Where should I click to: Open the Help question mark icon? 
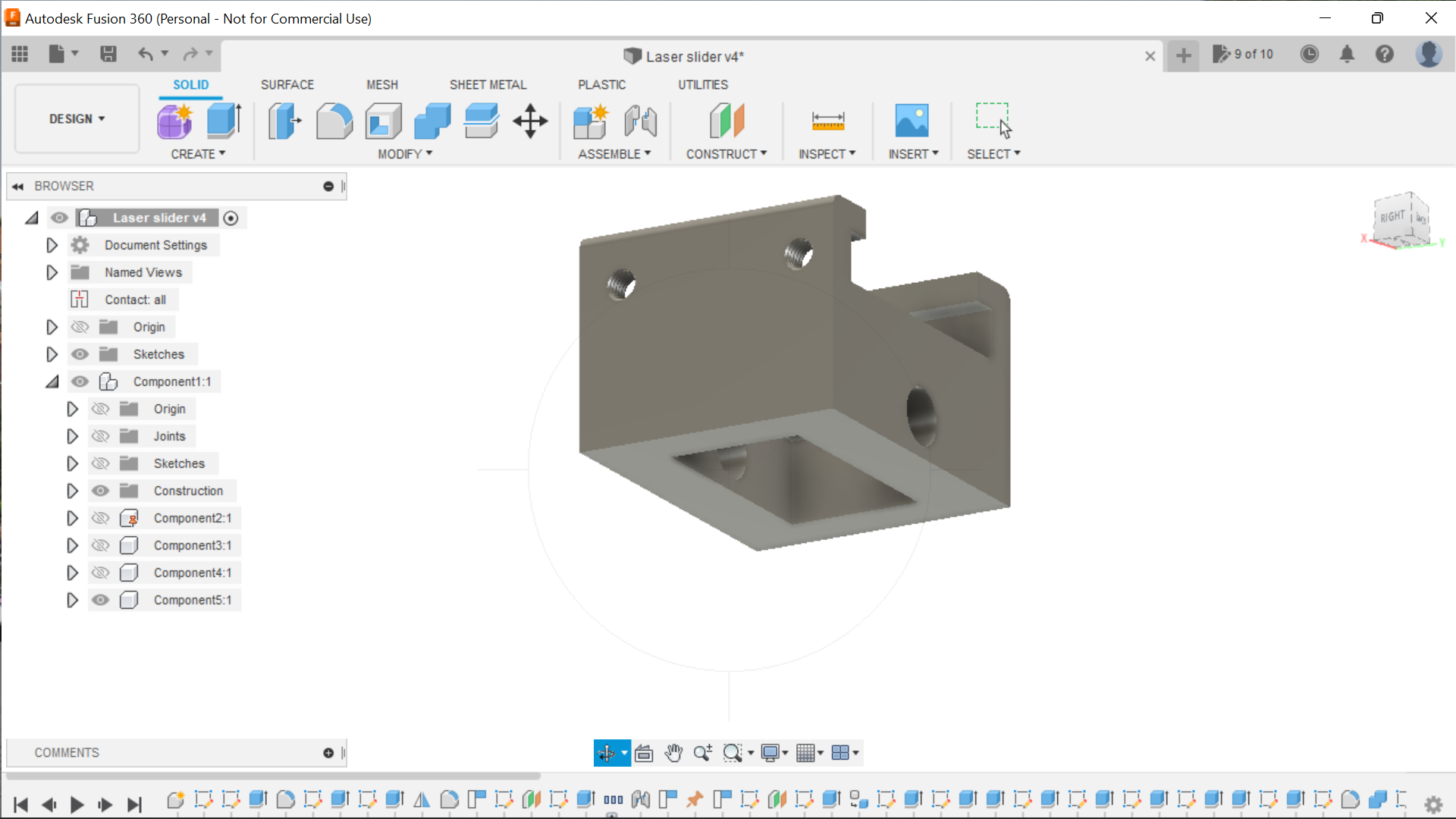click(x=1385, y=54)
